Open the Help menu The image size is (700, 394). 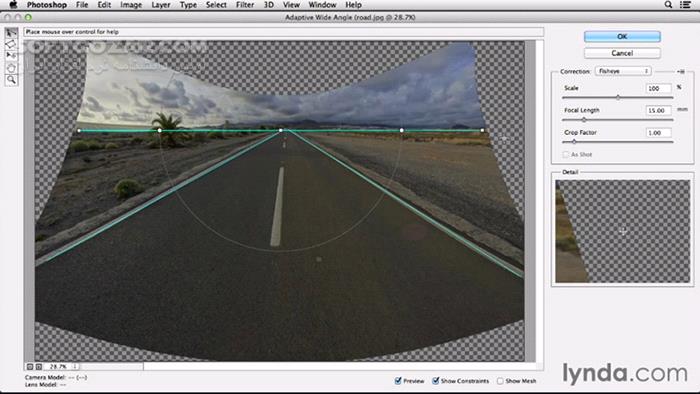point(353,5)
